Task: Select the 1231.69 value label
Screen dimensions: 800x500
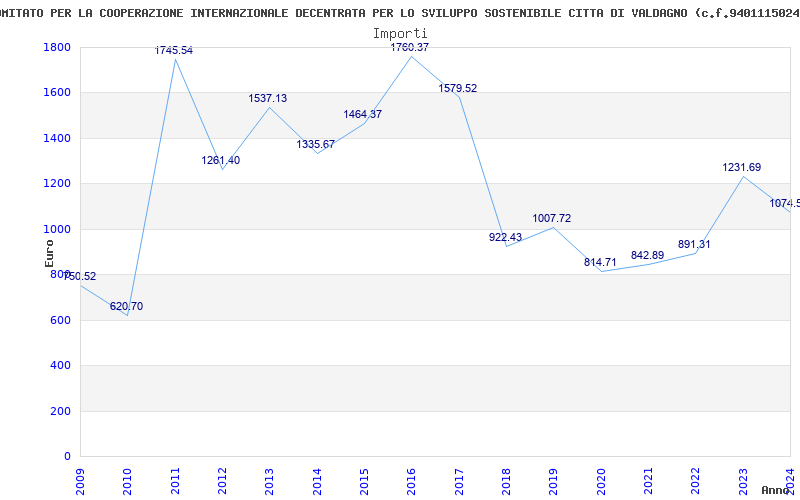Action: click(x=742, y=167)
